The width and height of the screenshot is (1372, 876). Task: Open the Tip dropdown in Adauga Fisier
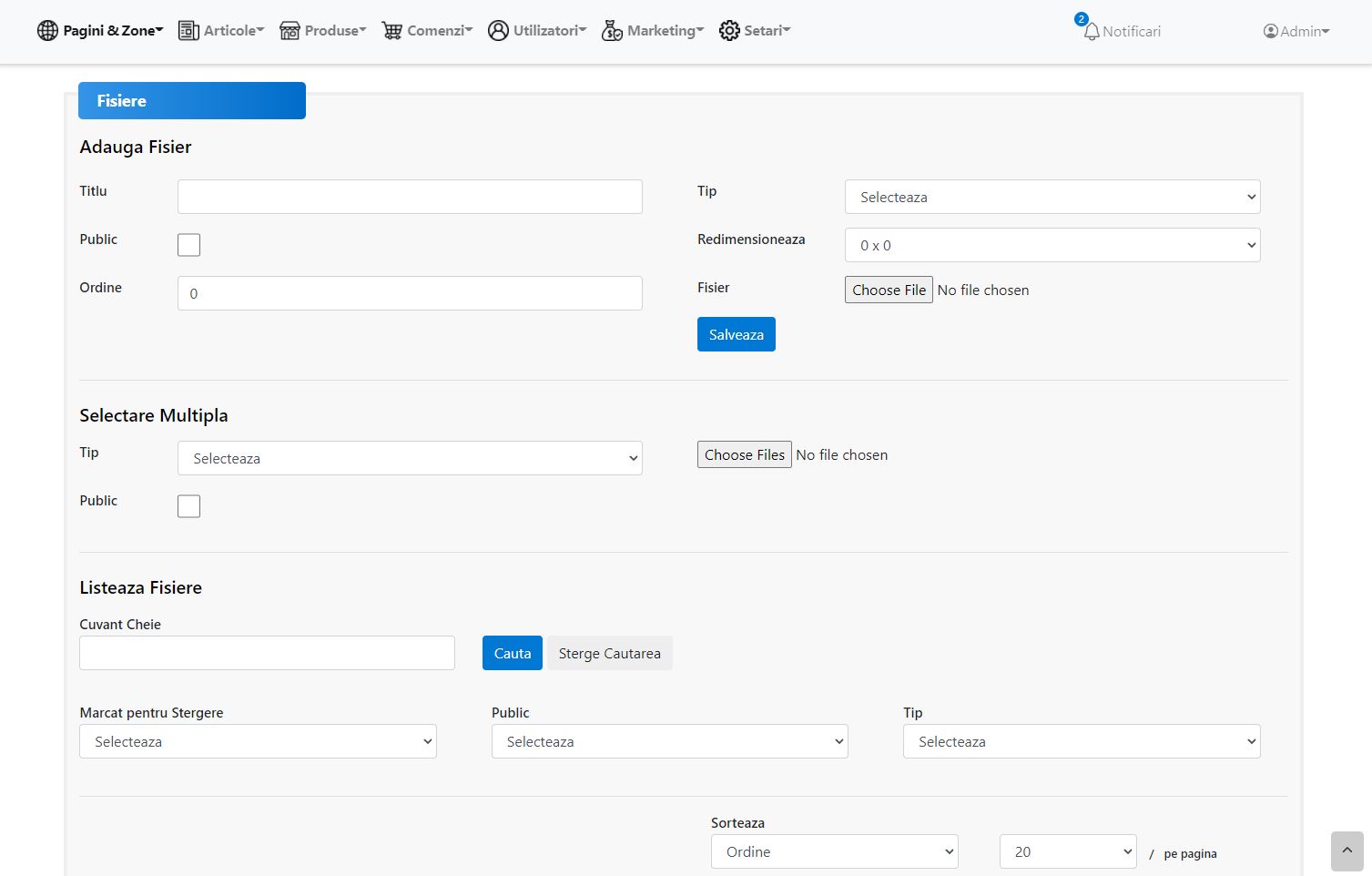tap(1052, 197)
